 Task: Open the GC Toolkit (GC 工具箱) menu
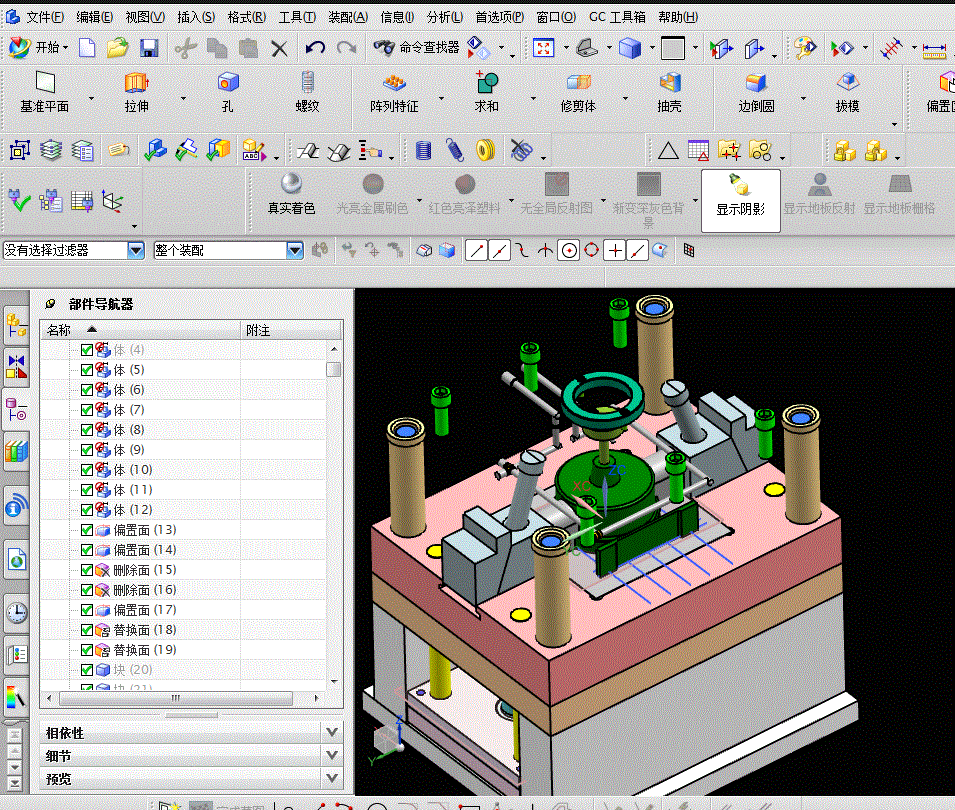(x=617, y=17)
